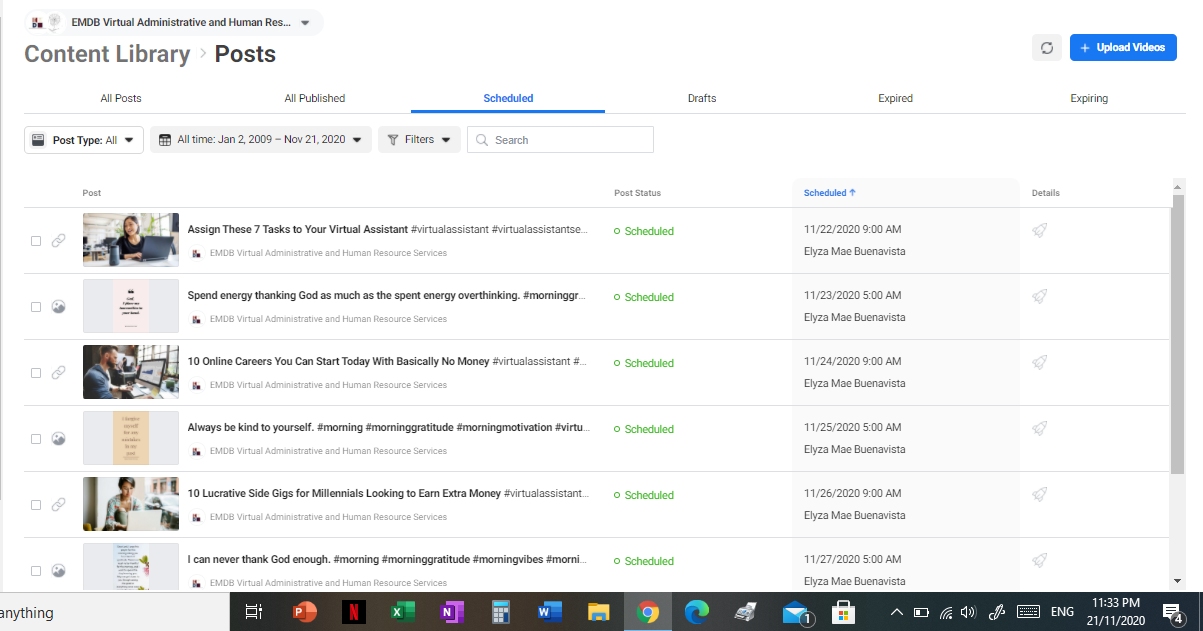Image resolution: width=1203 pixels, height=631 pixels.
Task: Click photo icon beside Spend energy thanking God post
Action: (x=59, y=307)
